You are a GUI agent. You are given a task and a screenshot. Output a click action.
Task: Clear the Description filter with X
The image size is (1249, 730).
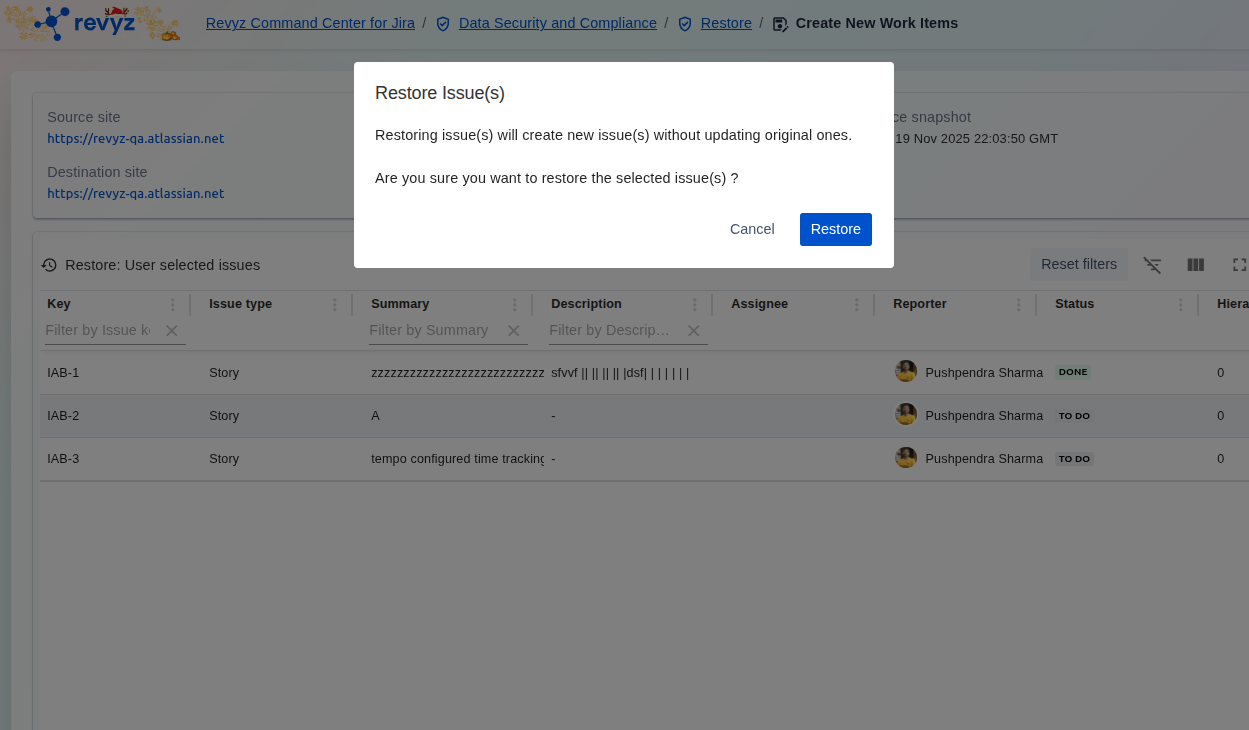coord(694,331)
